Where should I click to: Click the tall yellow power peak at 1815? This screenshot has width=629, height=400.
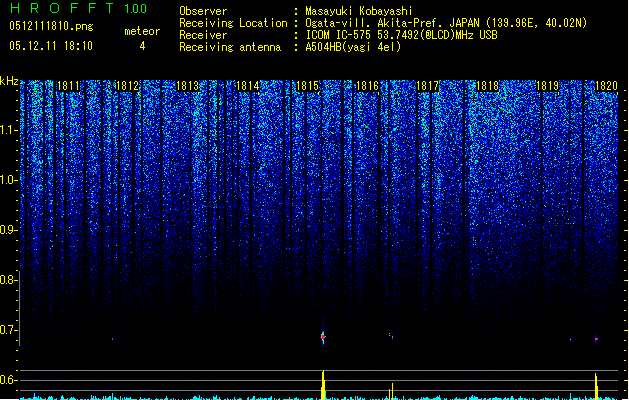pyautogui.click(x=323, y=385)
